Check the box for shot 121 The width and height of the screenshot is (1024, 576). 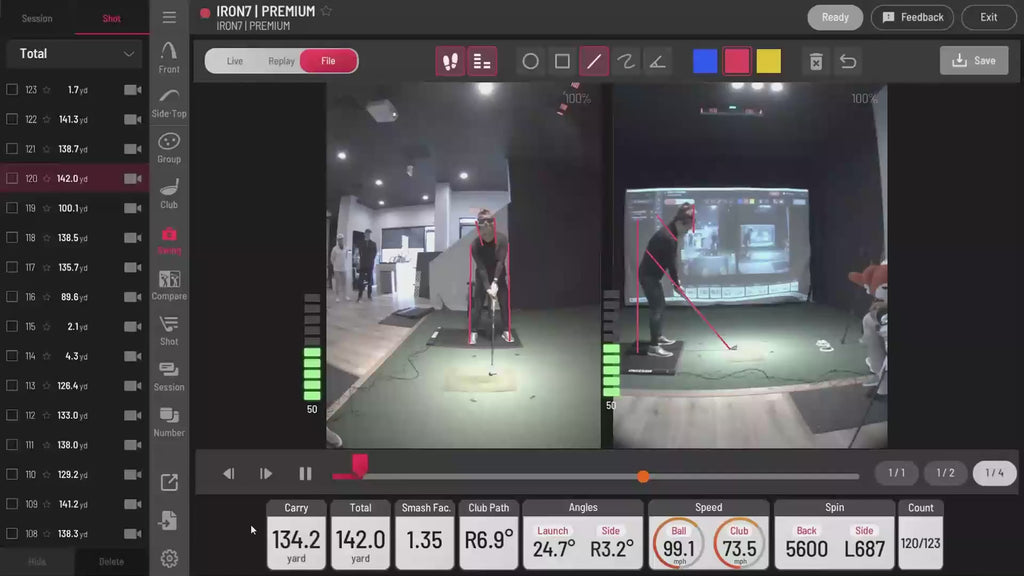[x=12, y=149]
